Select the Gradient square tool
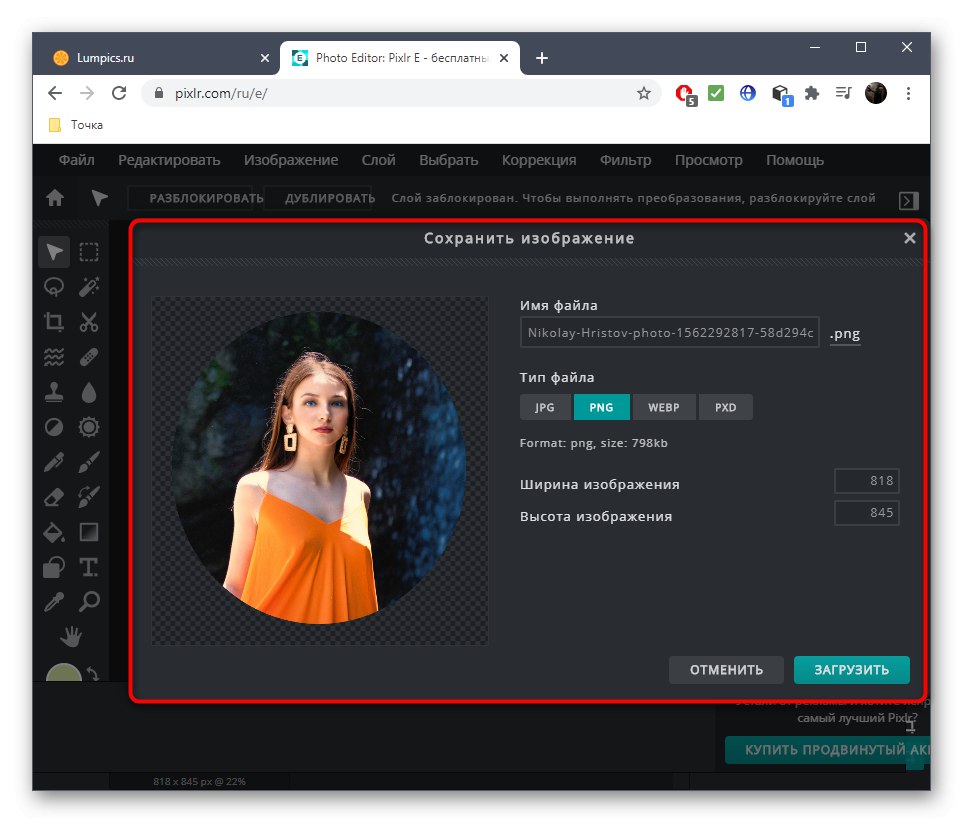The height and width of the screenshot is (823, 963). point(89,532)
